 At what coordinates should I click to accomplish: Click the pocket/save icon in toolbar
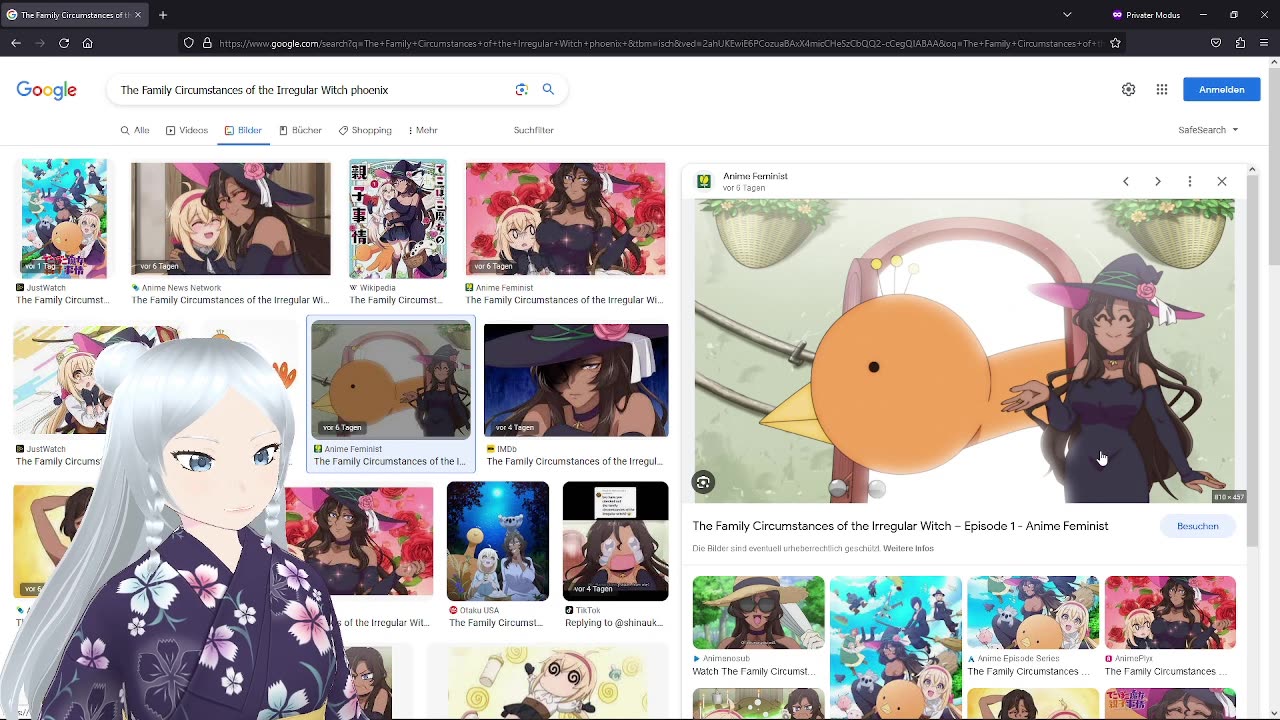pos(1216,43)
